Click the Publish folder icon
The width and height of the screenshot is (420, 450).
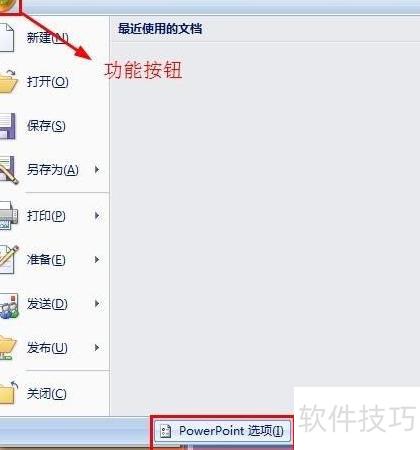(8, 348)
